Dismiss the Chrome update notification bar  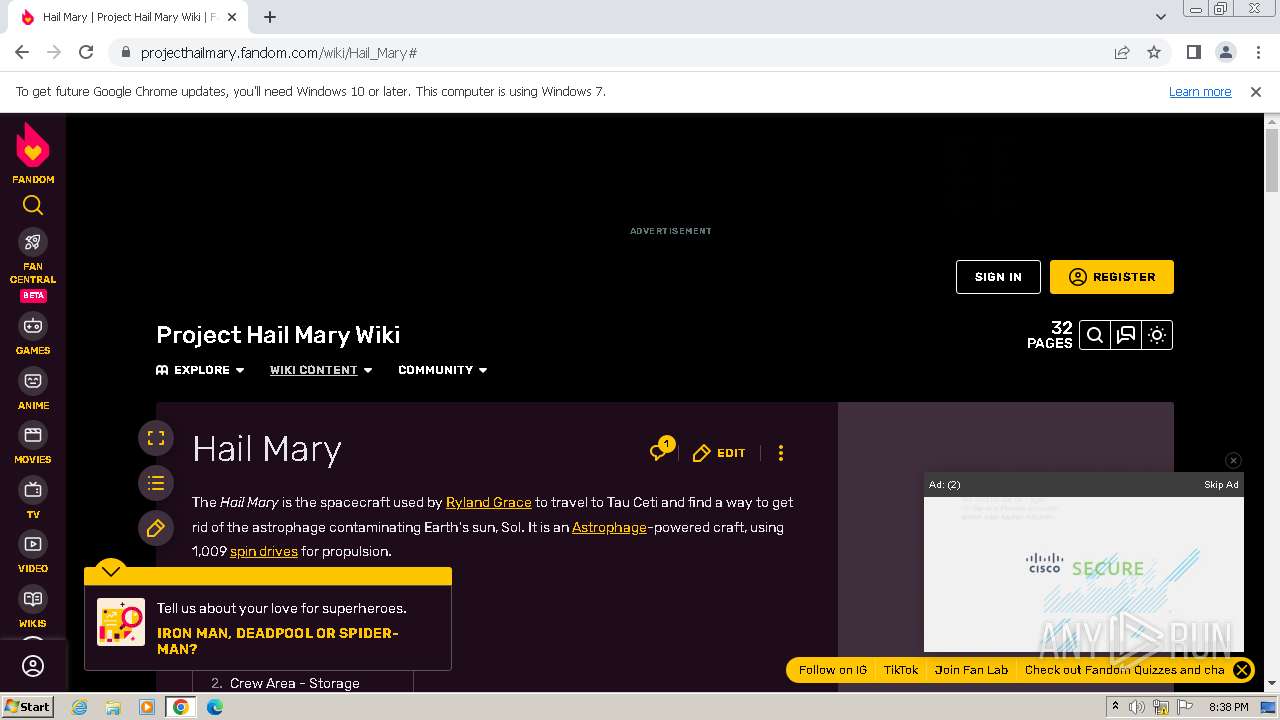click(x=1256, y=92)
